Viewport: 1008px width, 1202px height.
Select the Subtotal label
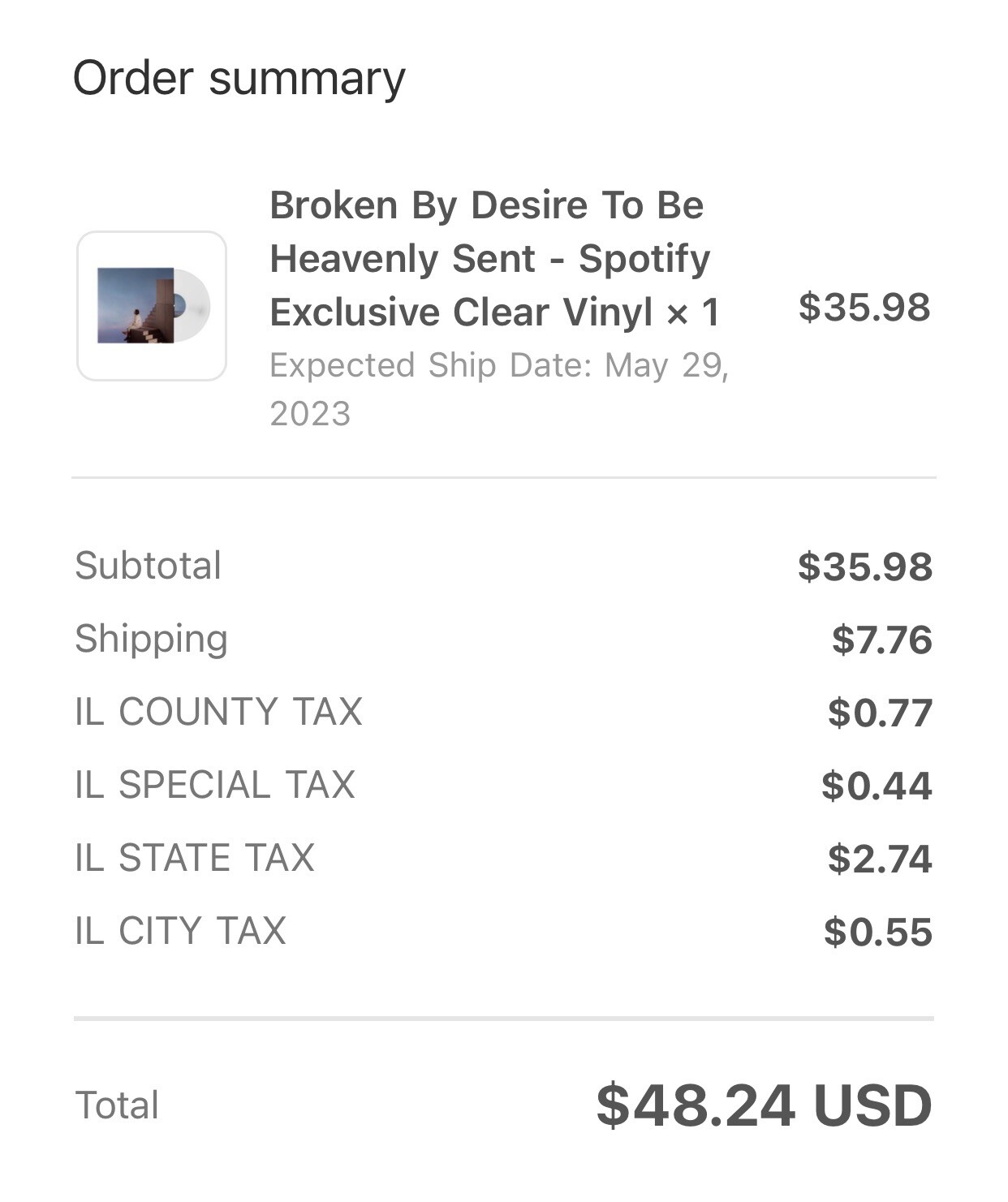coord(148,566)
